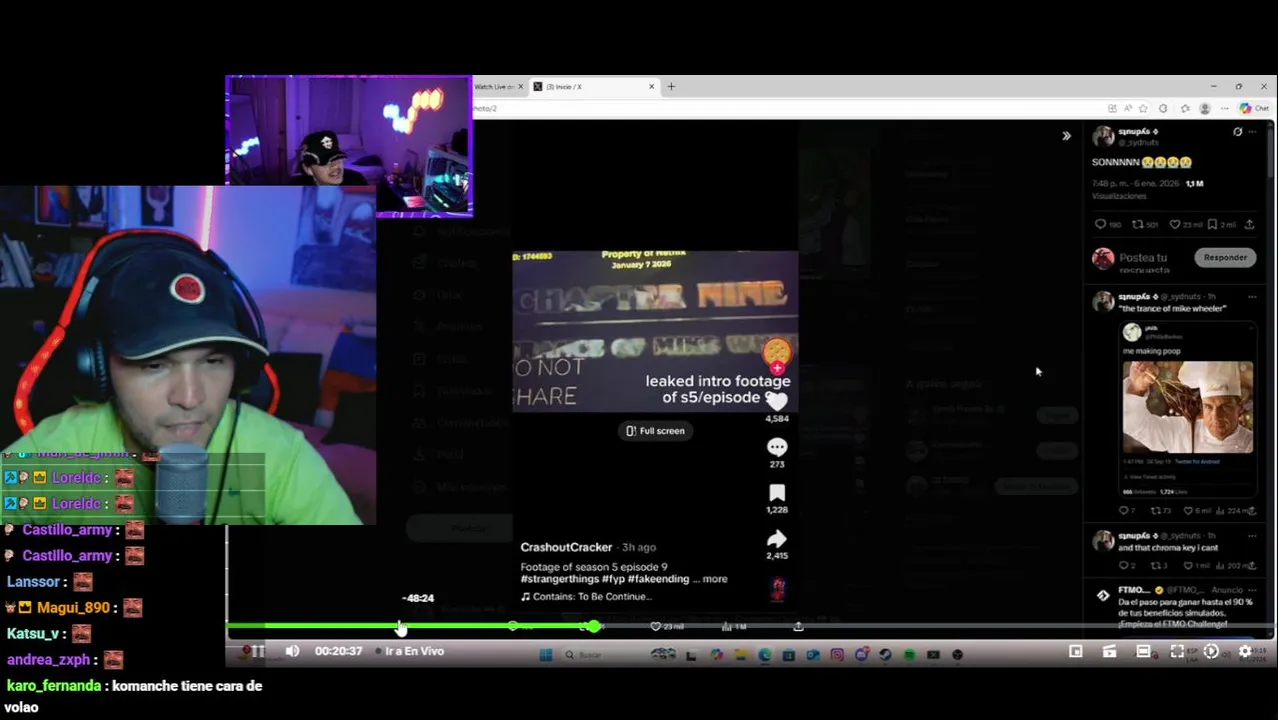
Task: Click the 'Full screen' button on TikTok video
Action: point(656,431)
